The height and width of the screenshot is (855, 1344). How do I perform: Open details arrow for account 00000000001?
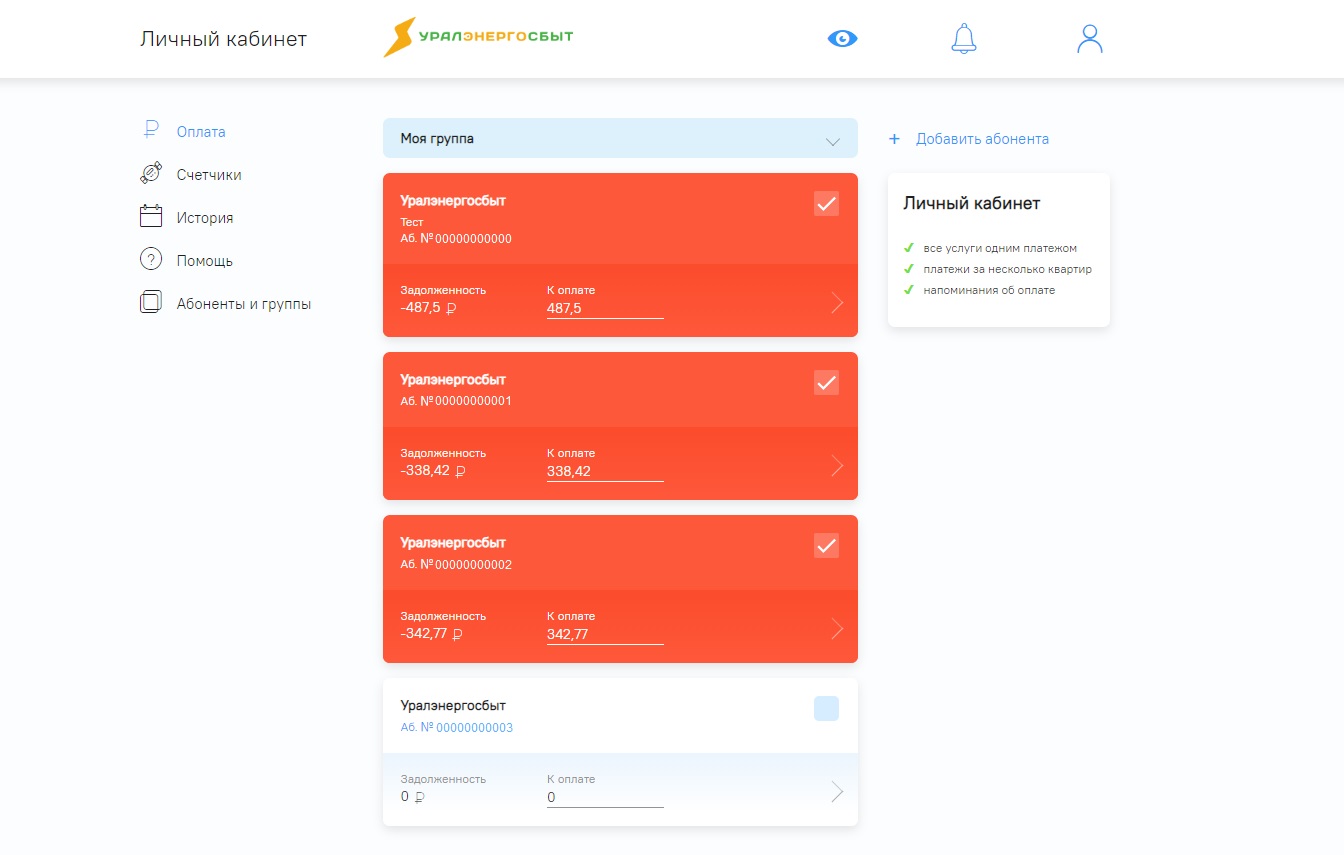[x=837, y=466]
